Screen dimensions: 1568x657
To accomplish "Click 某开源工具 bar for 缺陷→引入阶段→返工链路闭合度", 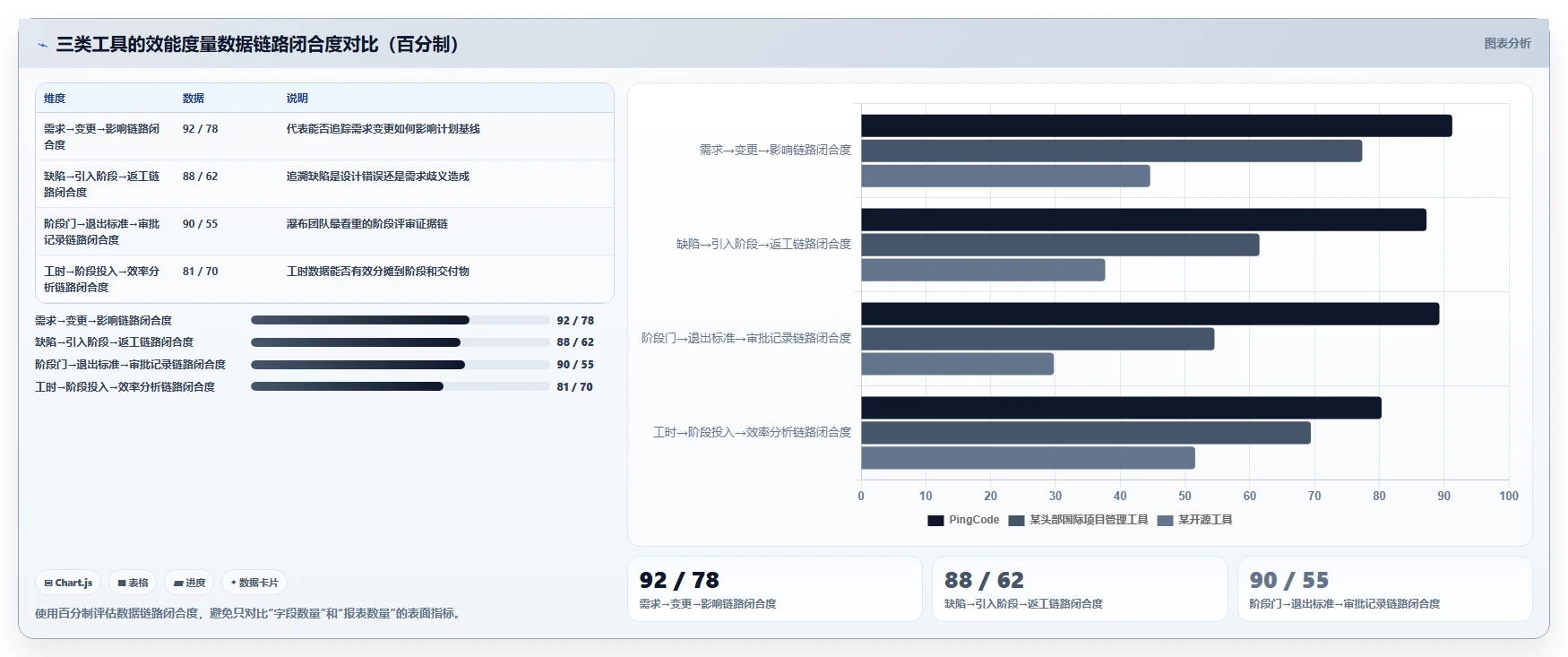I will 984,270.
